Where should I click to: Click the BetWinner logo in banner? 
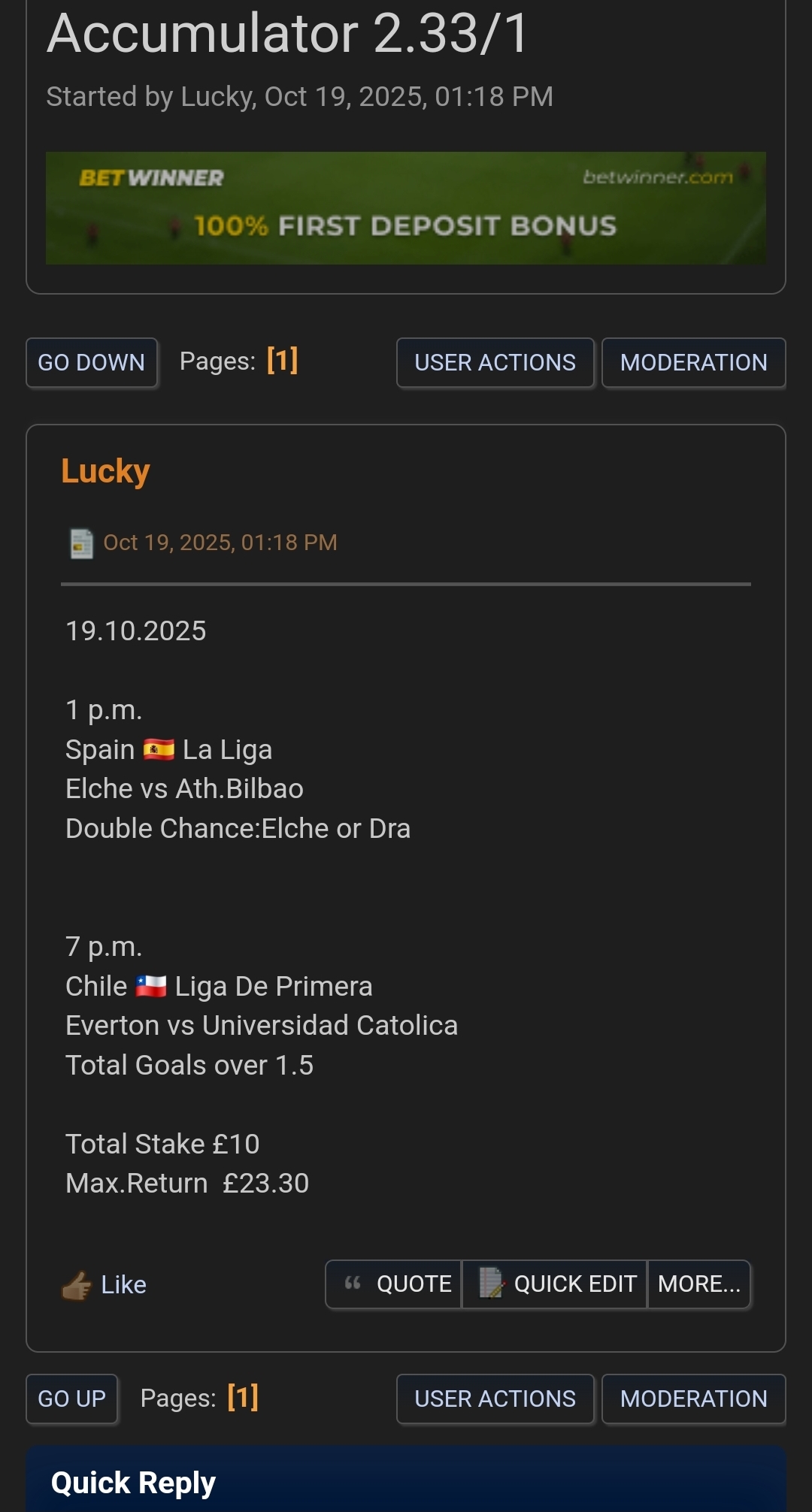(151, 178)
